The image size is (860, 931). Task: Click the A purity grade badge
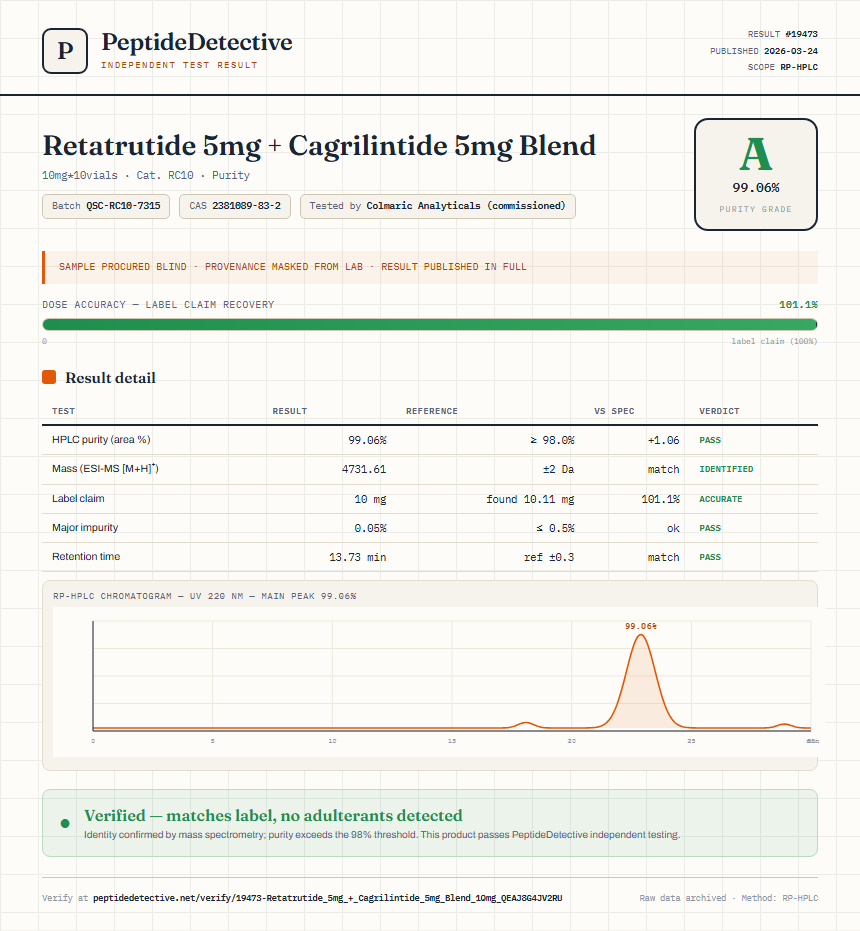[x=755, y=174]
